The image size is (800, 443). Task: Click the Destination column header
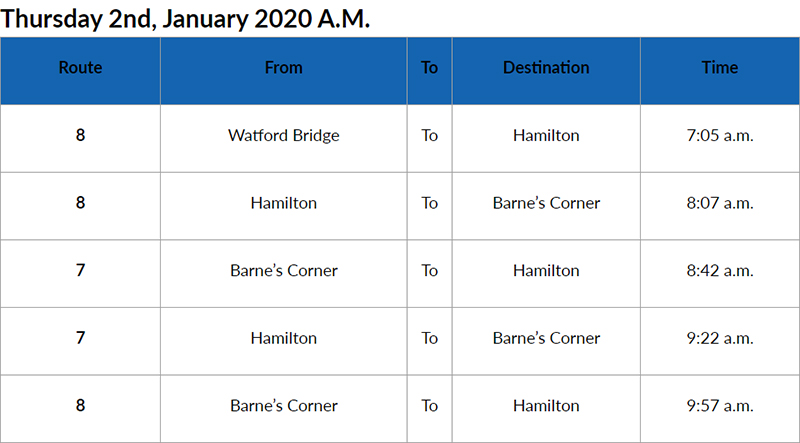pos(546,68)
